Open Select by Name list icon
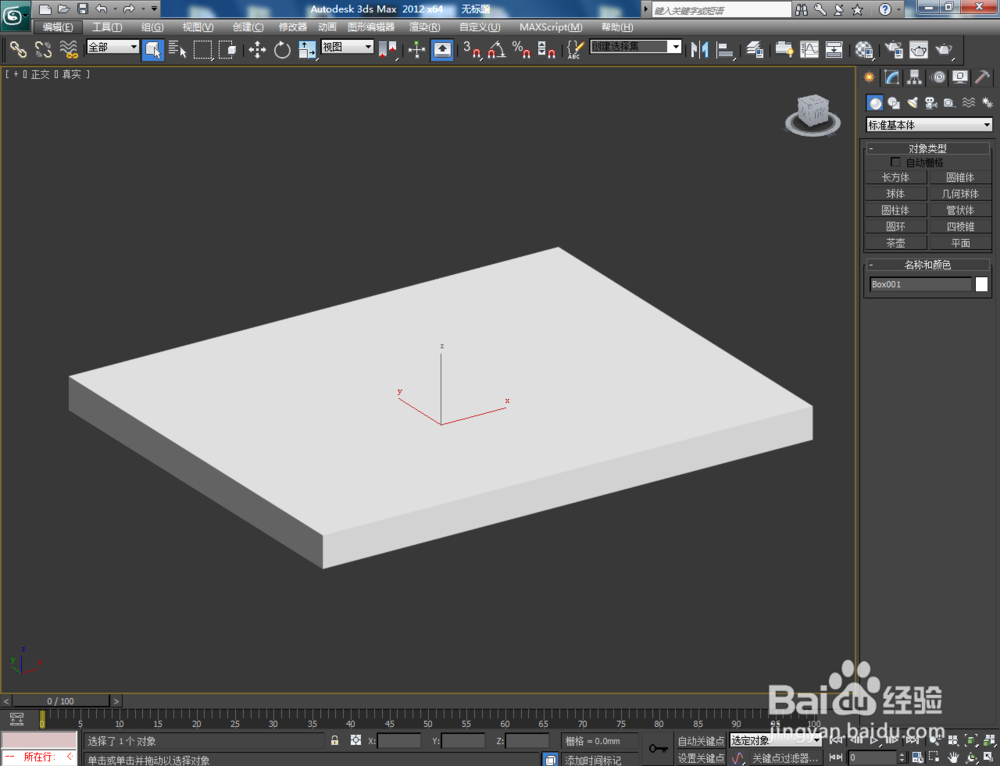The height and width of the screenshot is (766, 1000). (x=177, y=50)
